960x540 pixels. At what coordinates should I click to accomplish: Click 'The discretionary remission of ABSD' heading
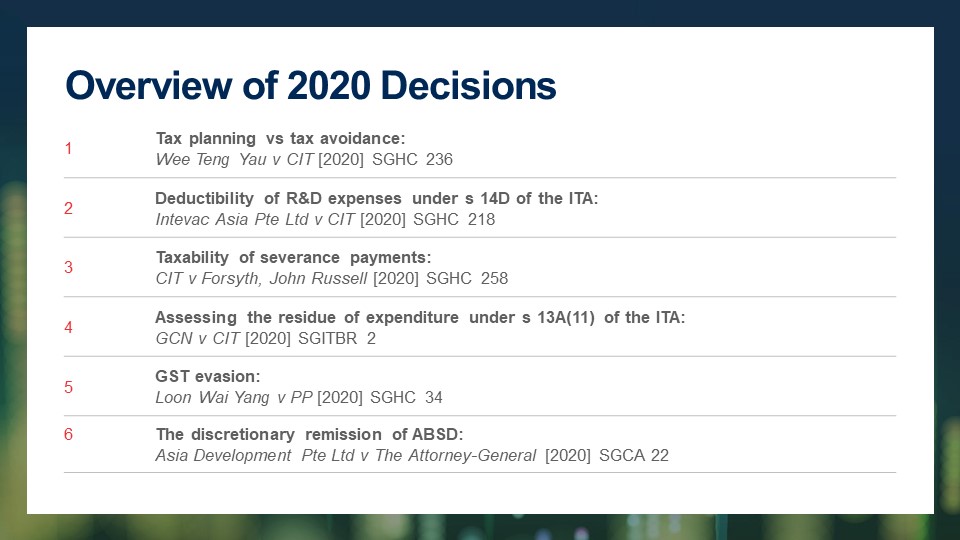click(x=309, y=434)
